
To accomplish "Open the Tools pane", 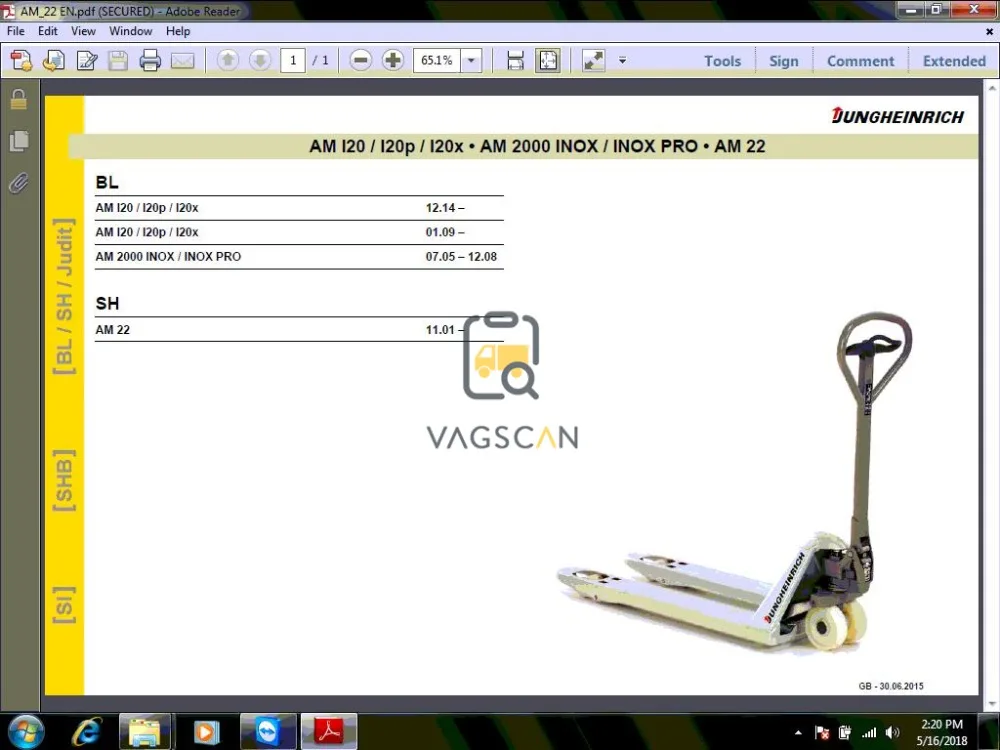I will pyautogui.click(x=722, y=61).
